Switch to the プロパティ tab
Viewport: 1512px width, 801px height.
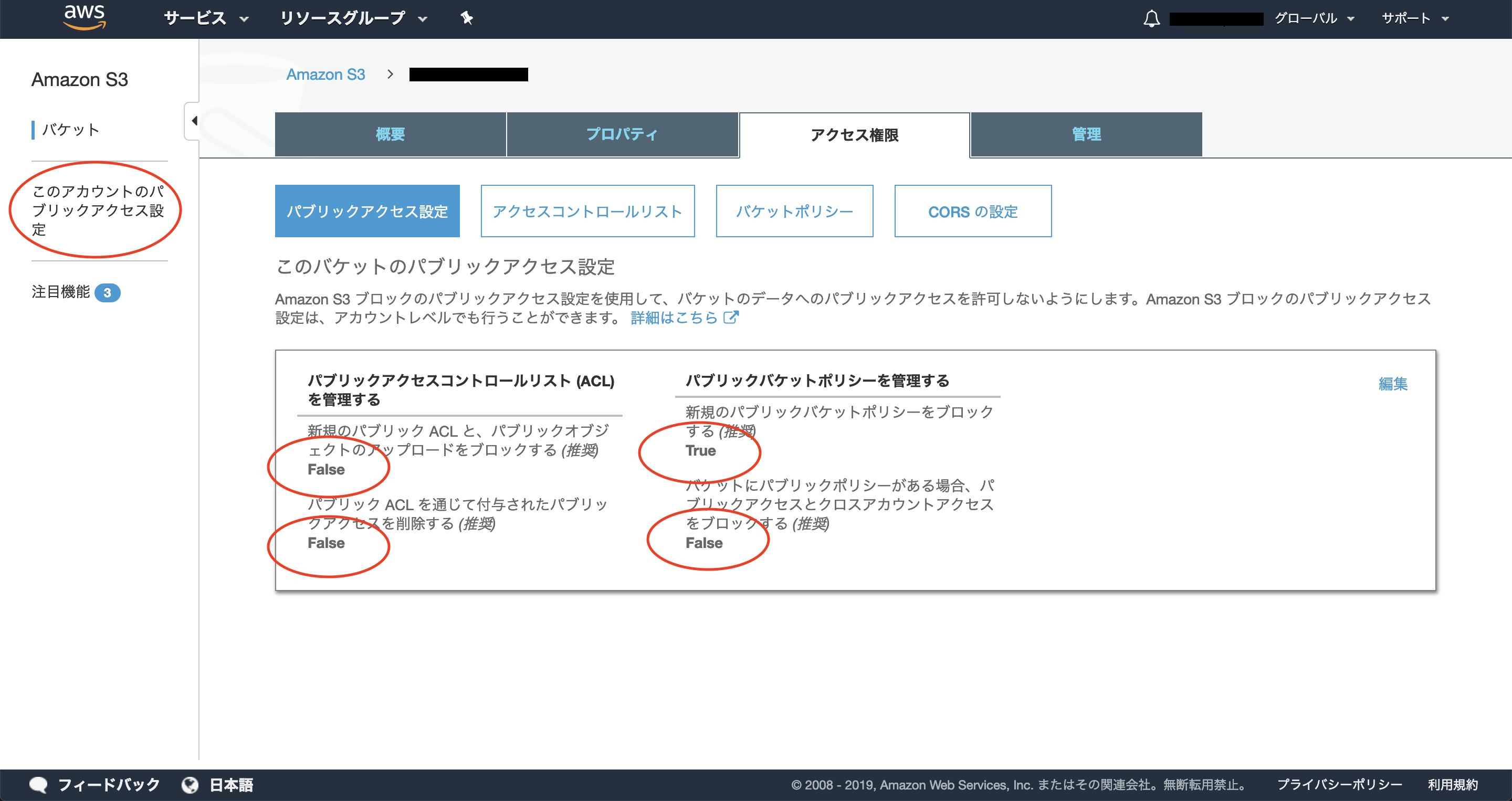[622, 134]
